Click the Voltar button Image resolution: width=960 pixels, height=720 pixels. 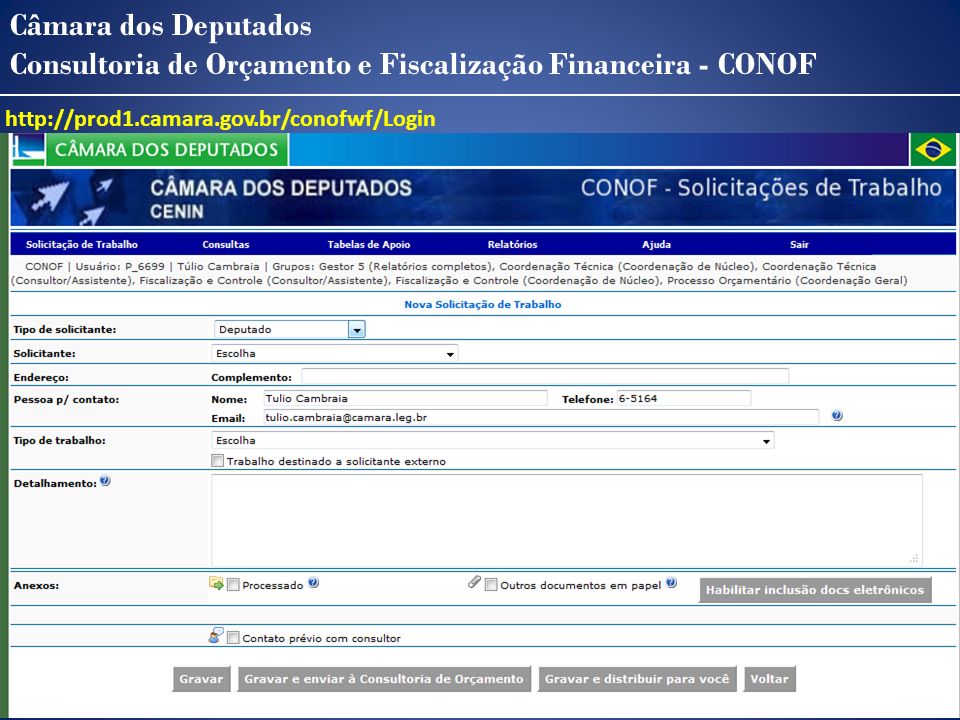pos(770,679)
